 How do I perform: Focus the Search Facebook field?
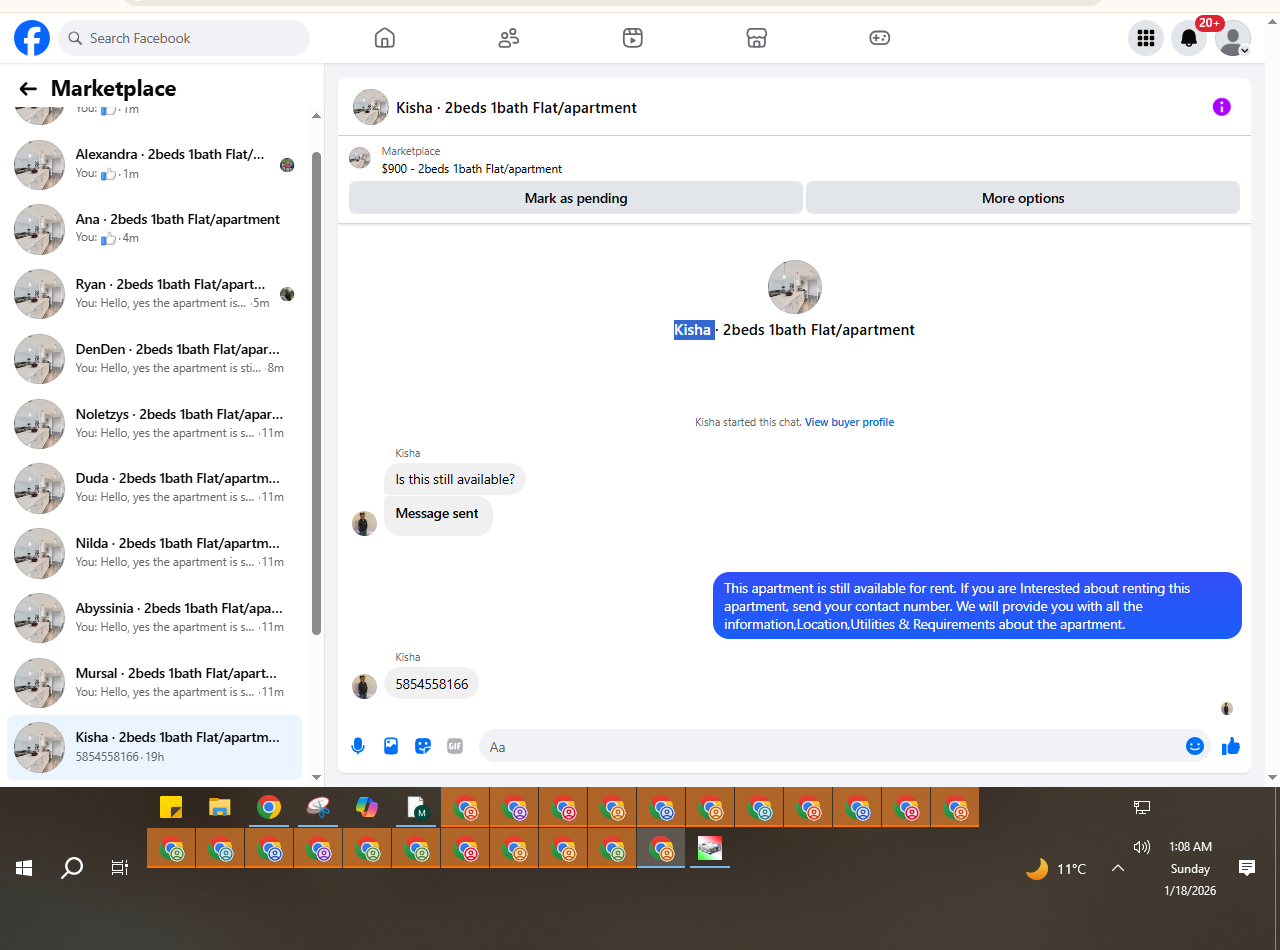tap(184, 38)
